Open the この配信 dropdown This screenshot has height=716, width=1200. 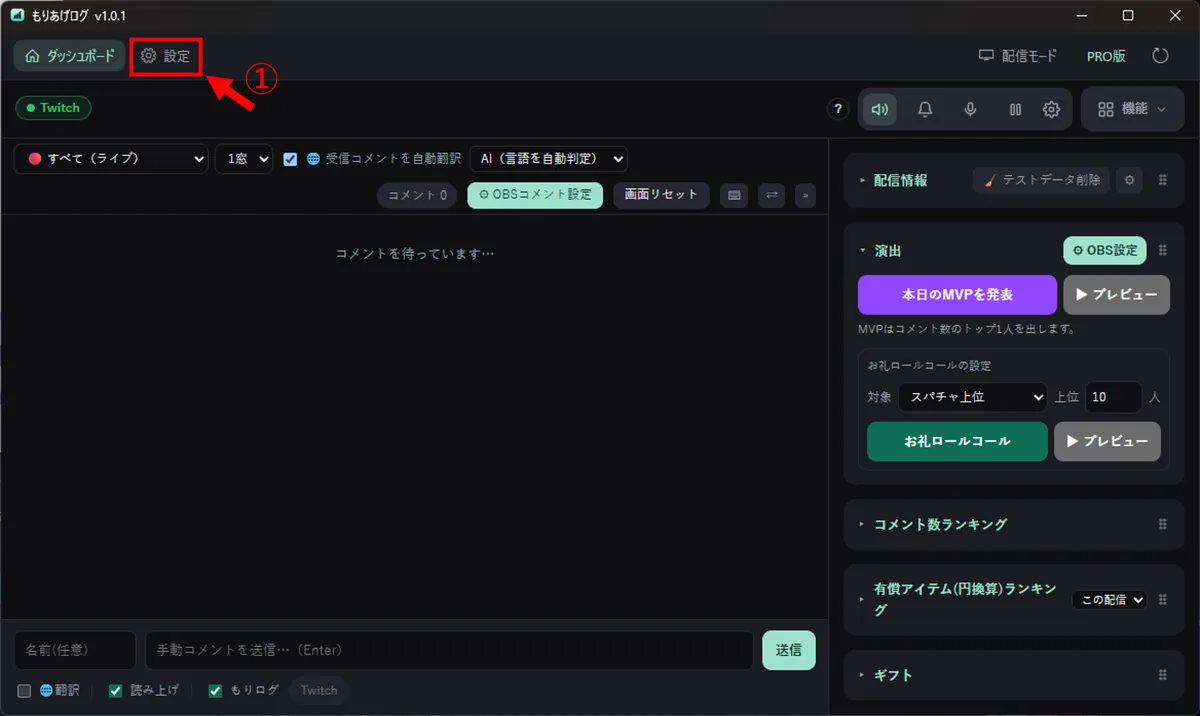tap(1110, 600)
